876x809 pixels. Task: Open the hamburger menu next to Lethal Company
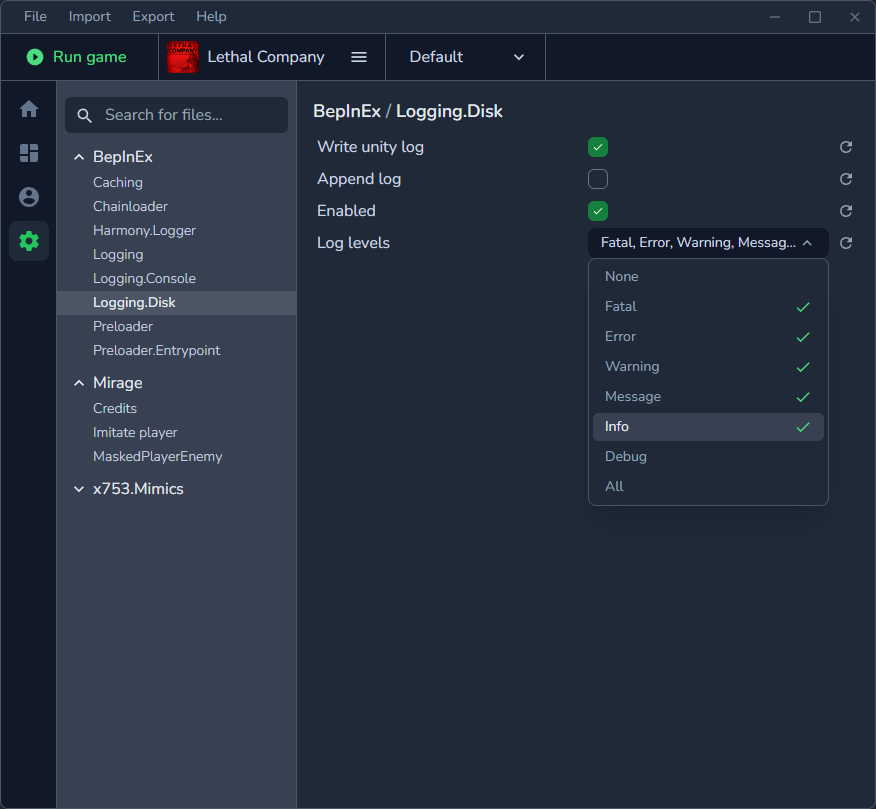(359, 57)
